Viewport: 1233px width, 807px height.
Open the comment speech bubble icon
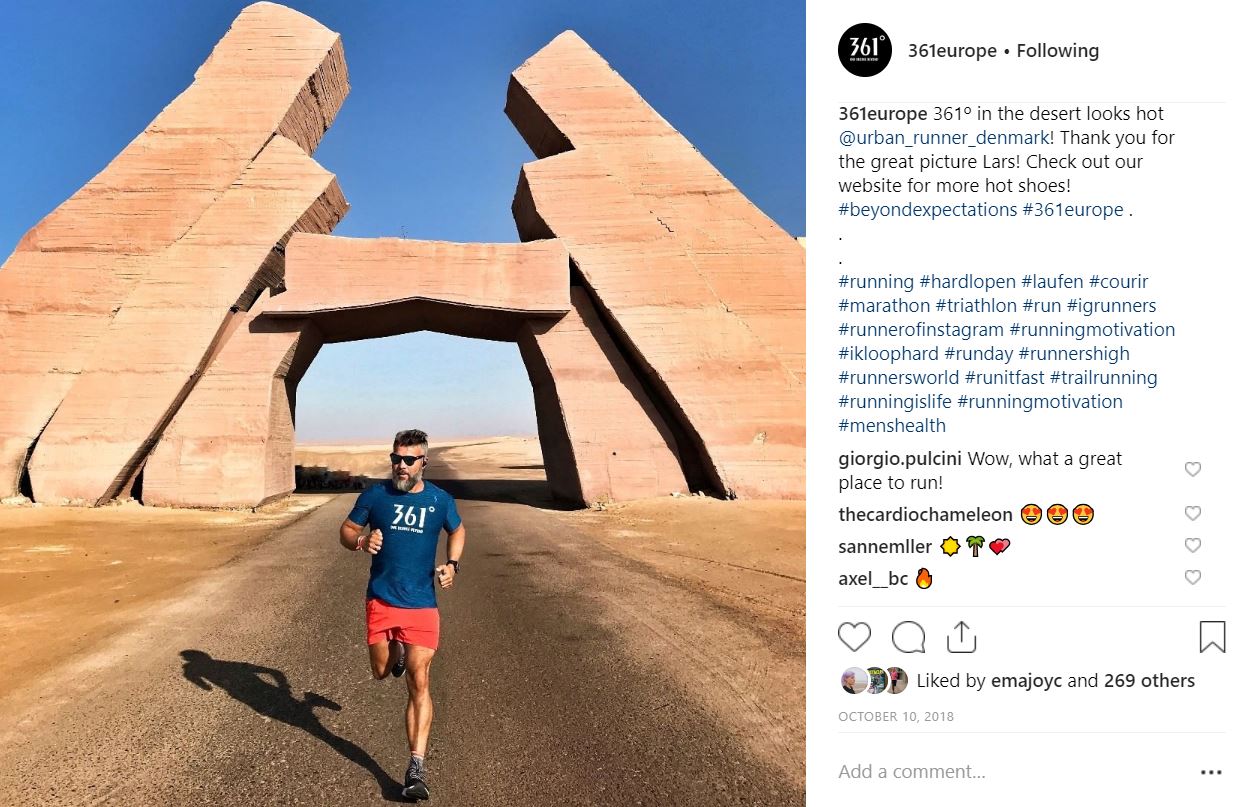[x=908, y=637]
